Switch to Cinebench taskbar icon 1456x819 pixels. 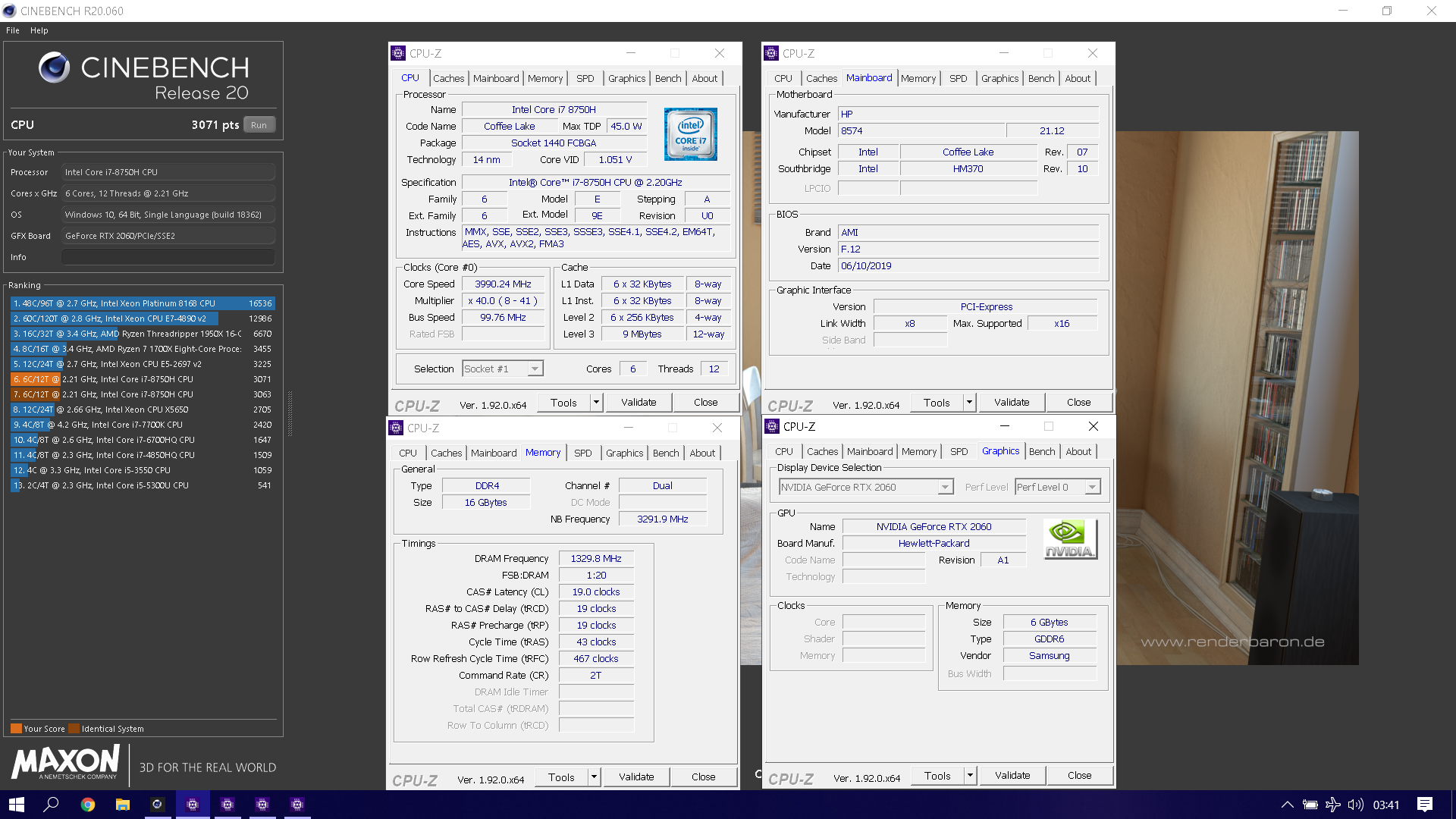click(157, 805)
